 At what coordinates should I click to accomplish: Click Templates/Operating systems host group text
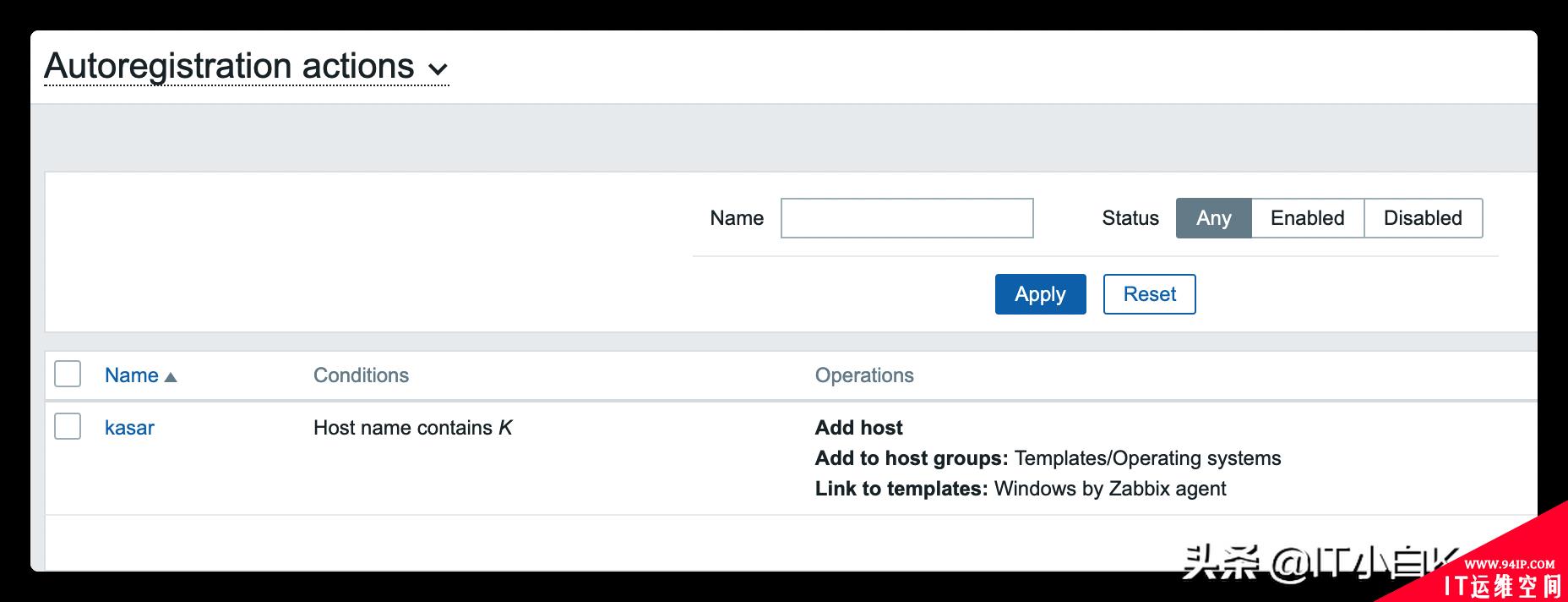(1147, 458)
